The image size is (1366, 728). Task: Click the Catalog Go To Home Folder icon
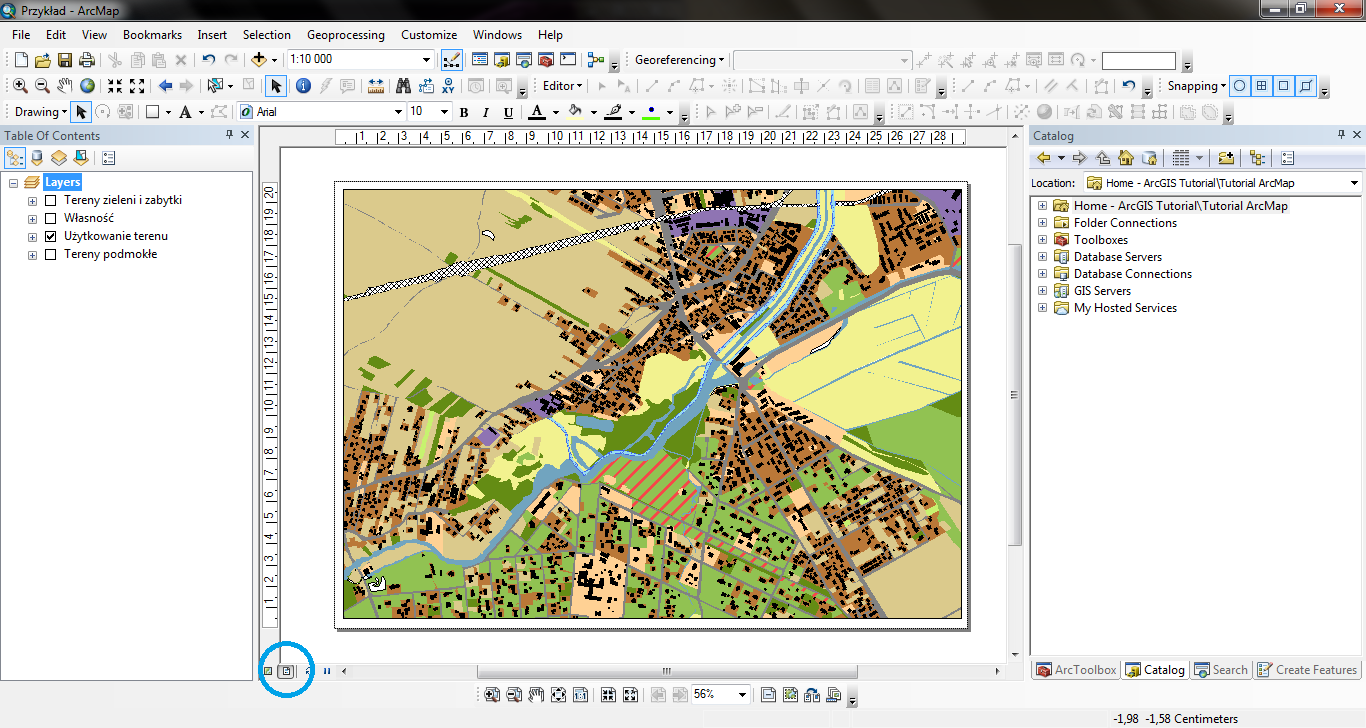1126,158
